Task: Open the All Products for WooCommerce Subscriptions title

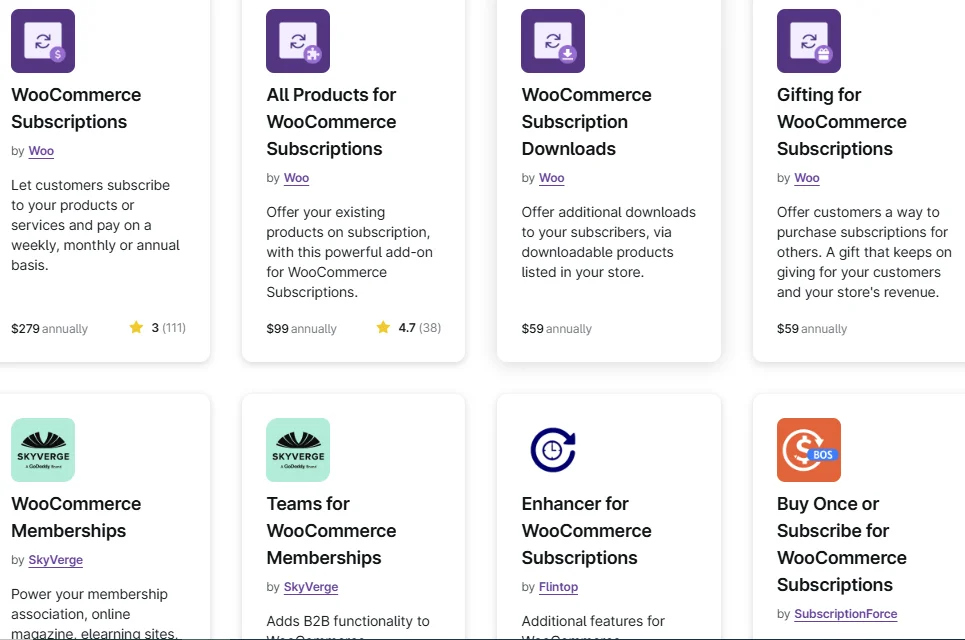Action: pos(331,122)
